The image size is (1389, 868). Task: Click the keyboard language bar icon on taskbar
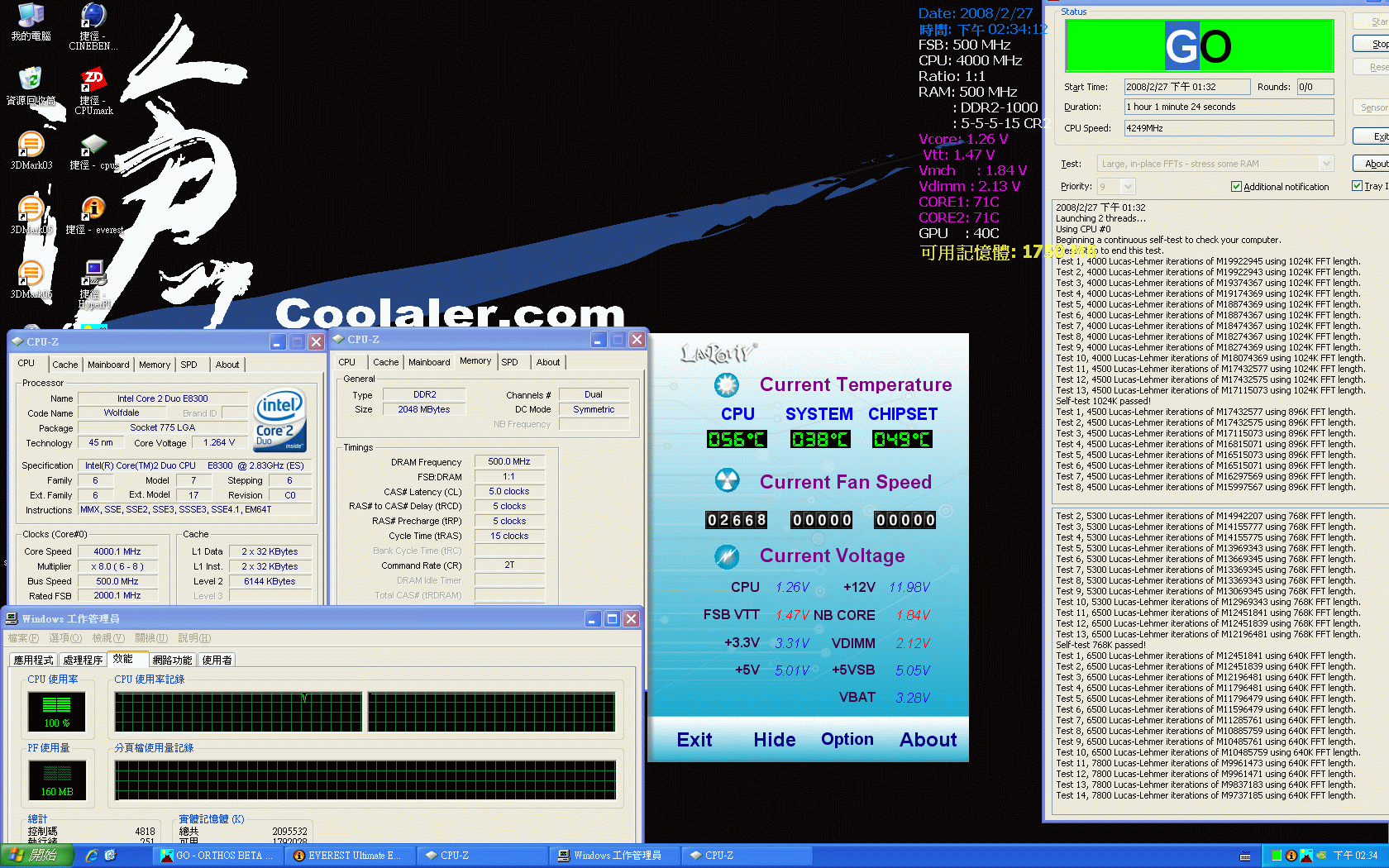[1245, 856]
